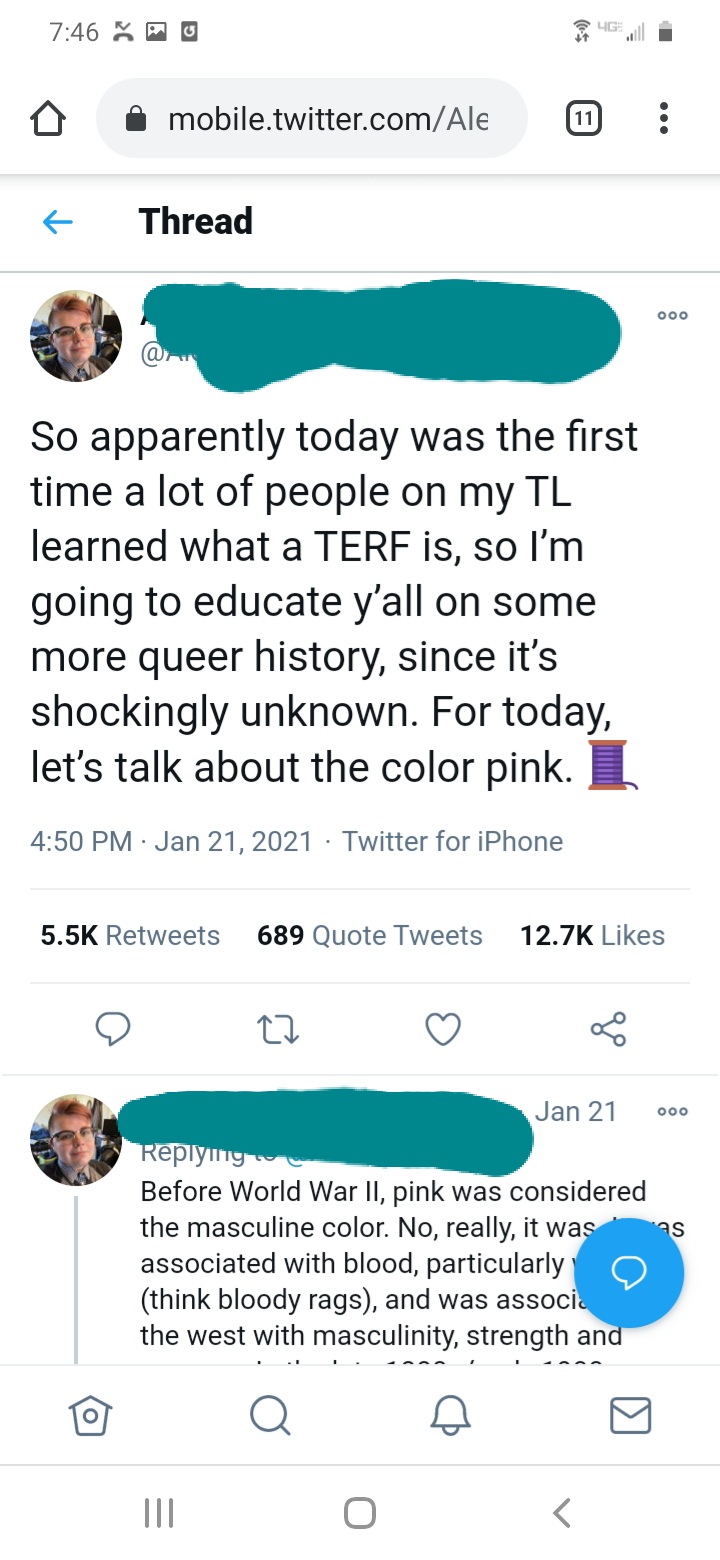This screenshot has height=1560, width=720.
Task: Like the tweet with heart icon
Action: click(x=443, y=1029)
